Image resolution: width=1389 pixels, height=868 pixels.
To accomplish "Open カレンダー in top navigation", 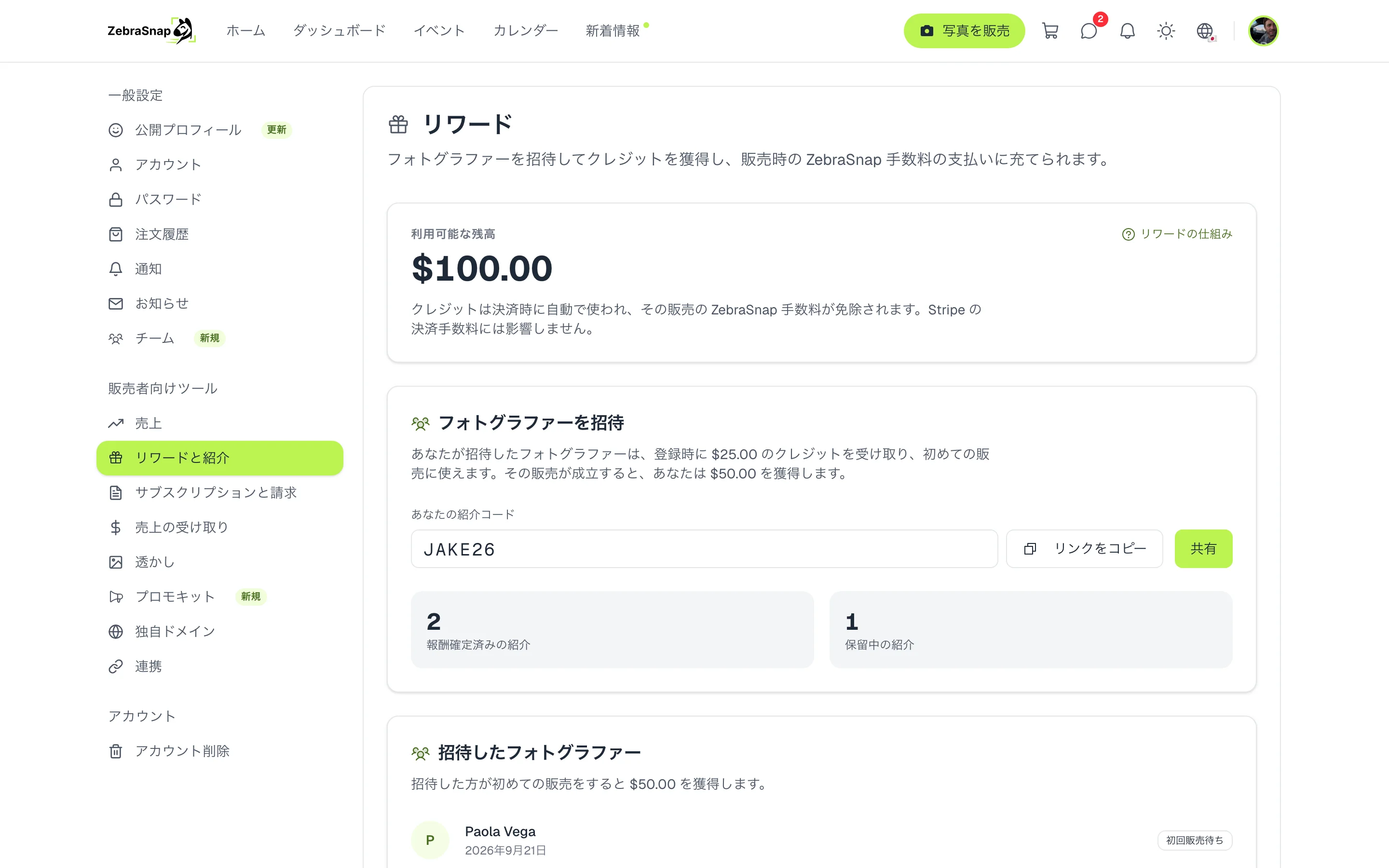I will pyautogui.click(x=525, y=31).
